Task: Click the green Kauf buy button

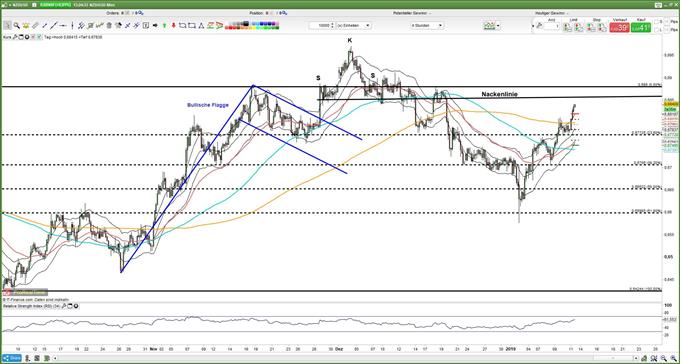Action: pos(641,27)
